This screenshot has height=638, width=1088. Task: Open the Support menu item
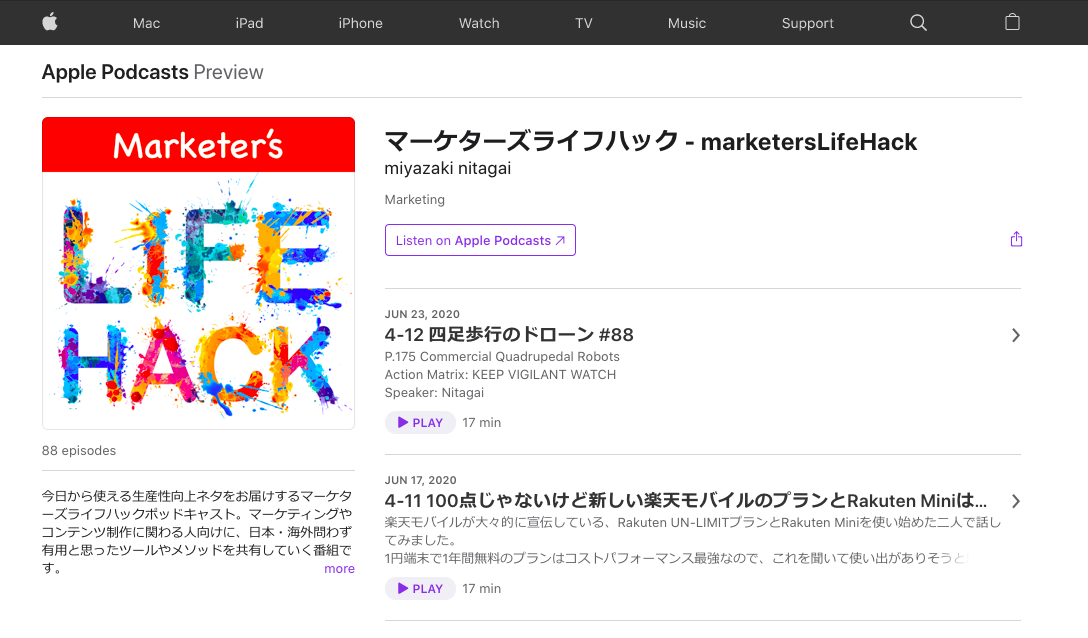click(x=807, y=23)
